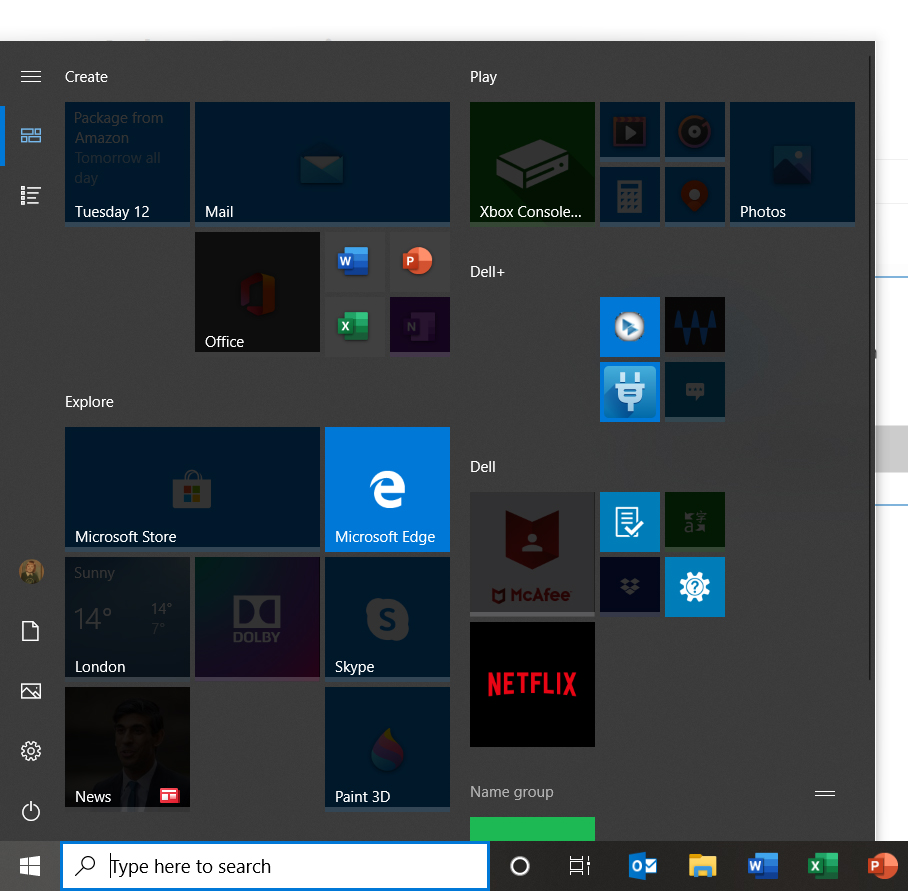Screen dimensions: 908x891
Task: Launch the Netflix tile
Action: coord(532,684)
